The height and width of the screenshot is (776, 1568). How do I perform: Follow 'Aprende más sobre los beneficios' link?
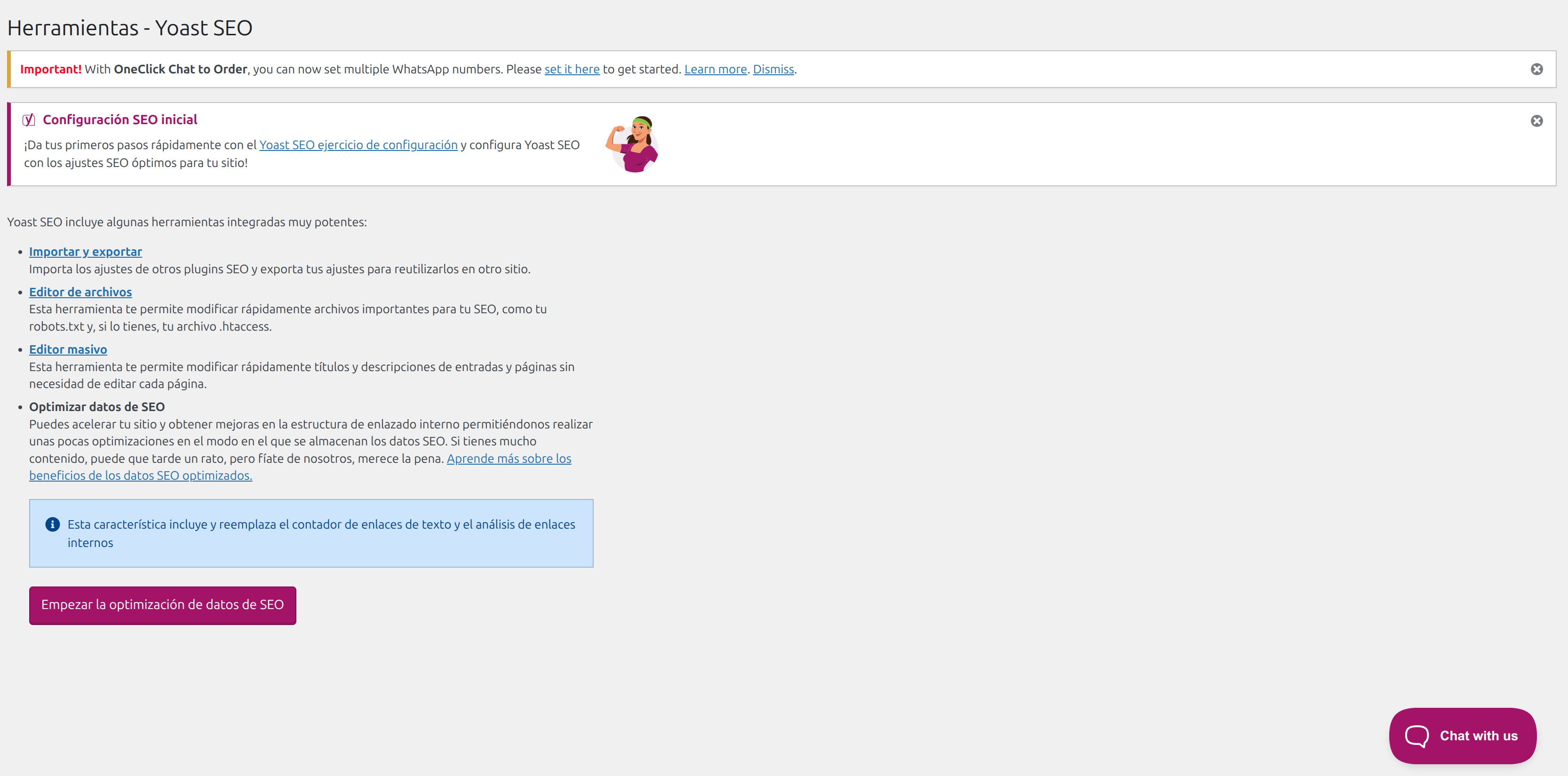[x=509, y=458]
